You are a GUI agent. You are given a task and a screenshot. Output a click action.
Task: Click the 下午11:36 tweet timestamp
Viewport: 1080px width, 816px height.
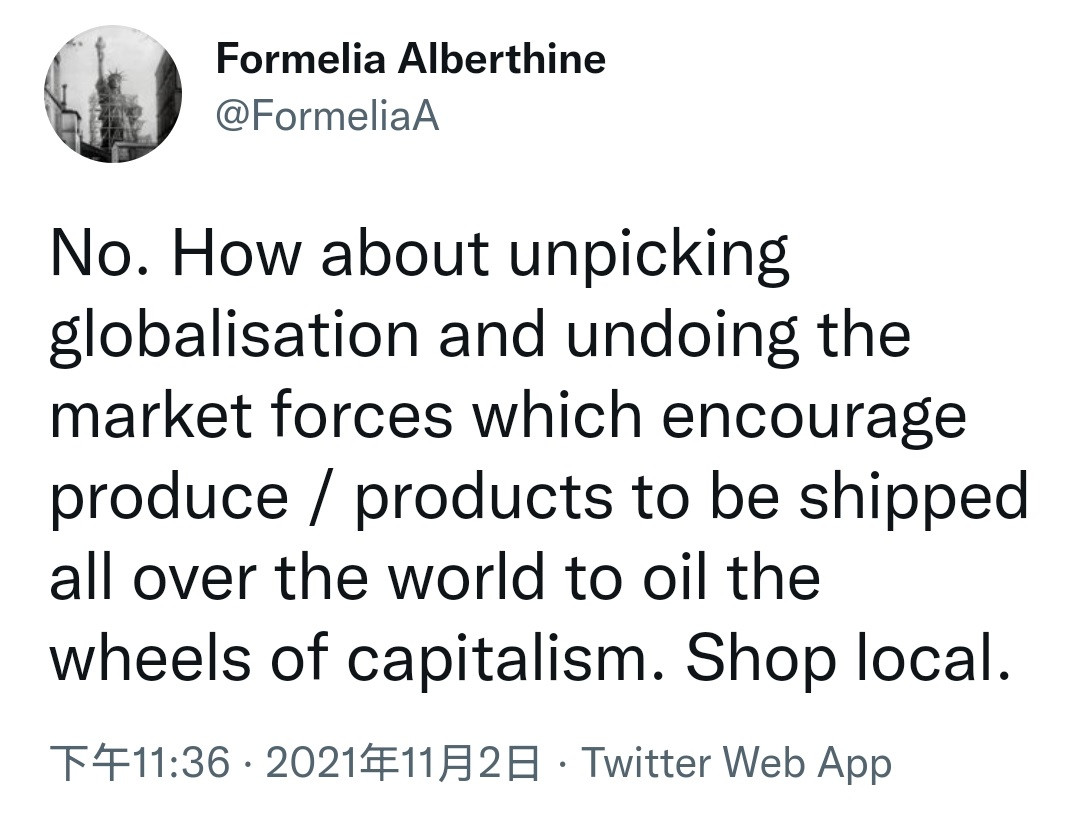coord(140,765)
